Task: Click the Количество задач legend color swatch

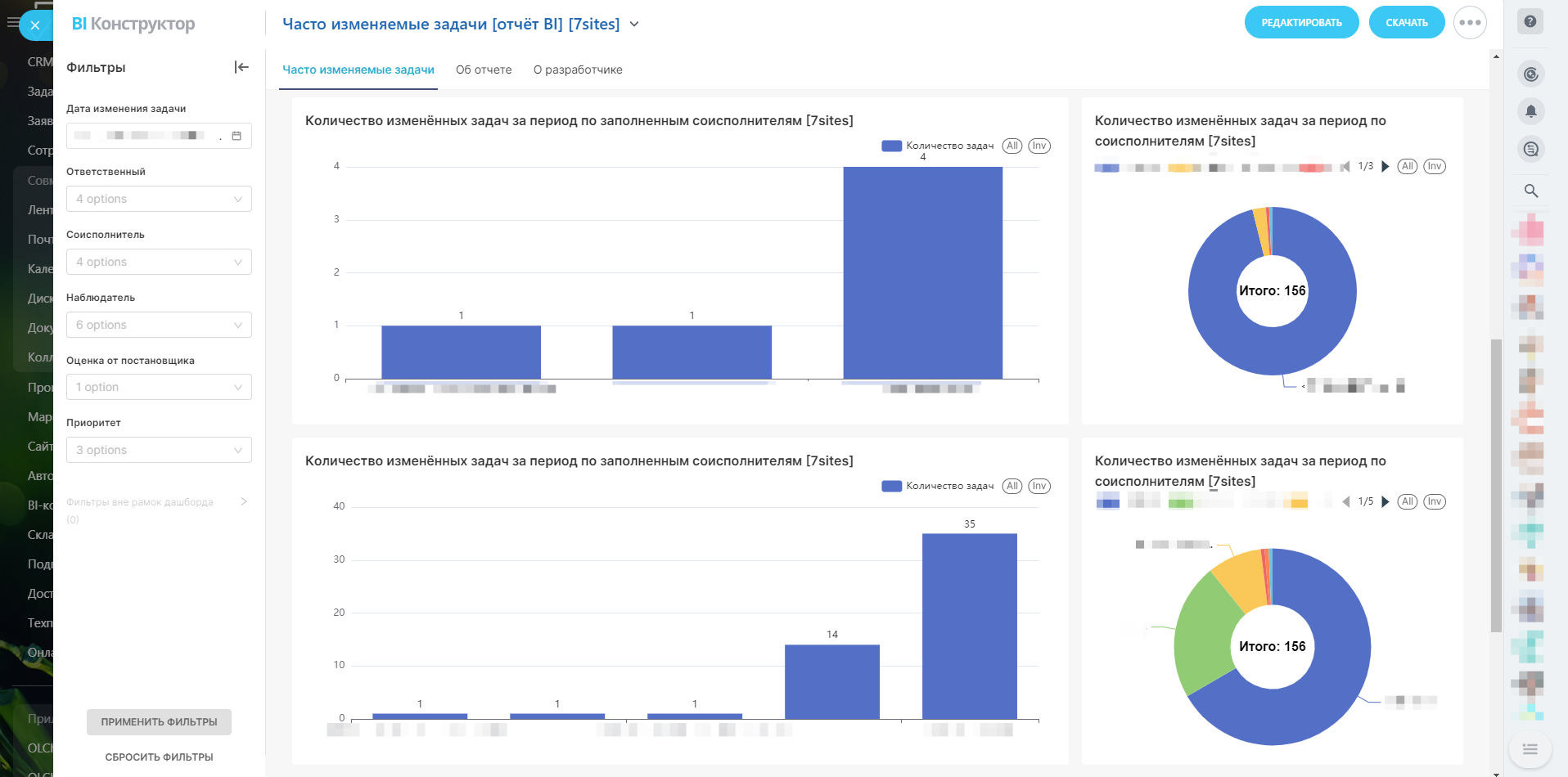Action: click(891, 146)
